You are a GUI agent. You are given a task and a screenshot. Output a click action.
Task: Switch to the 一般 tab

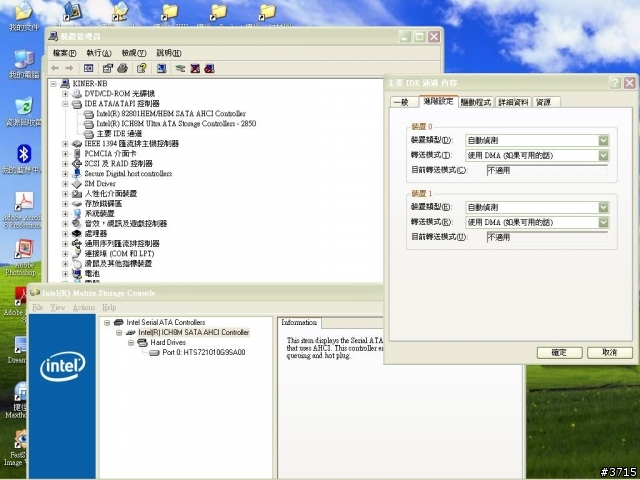click(x=404, y=102)
